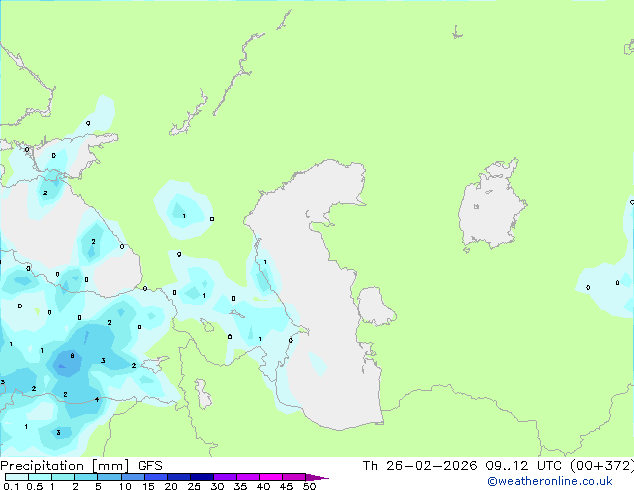Click the '15' legend scale label
The height and width of the screenshot is (490, 634).
[148, 486]
